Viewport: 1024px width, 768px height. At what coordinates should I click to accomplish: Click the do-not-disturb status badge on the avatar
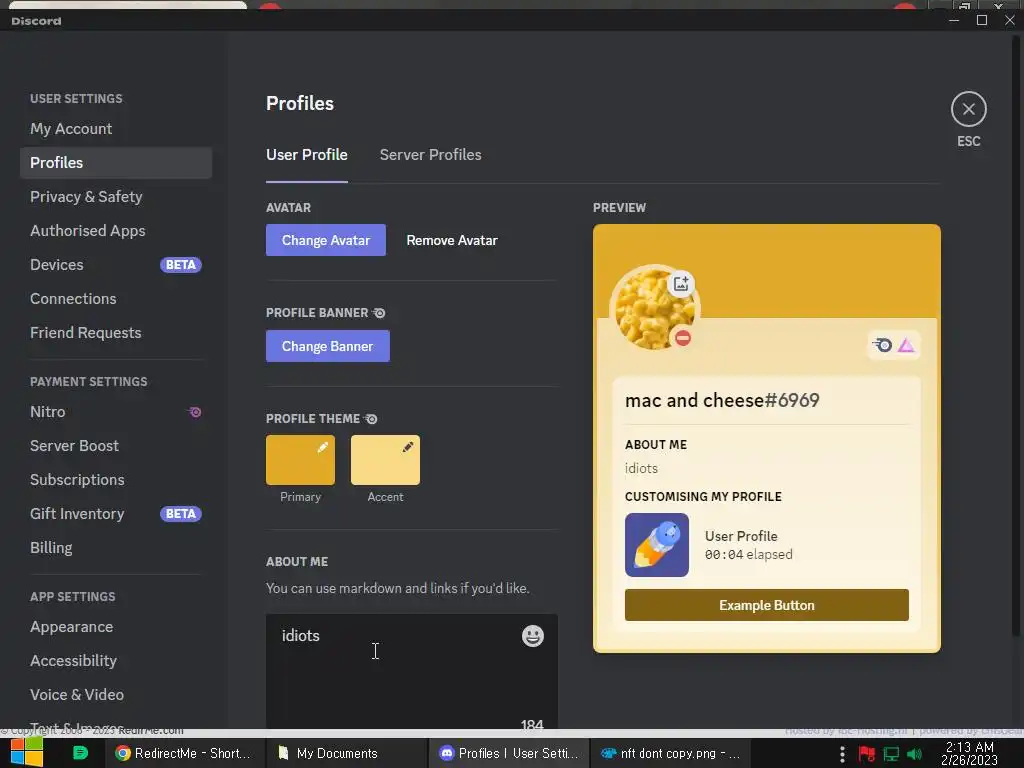pyautogui.click(x=682, y=338)
